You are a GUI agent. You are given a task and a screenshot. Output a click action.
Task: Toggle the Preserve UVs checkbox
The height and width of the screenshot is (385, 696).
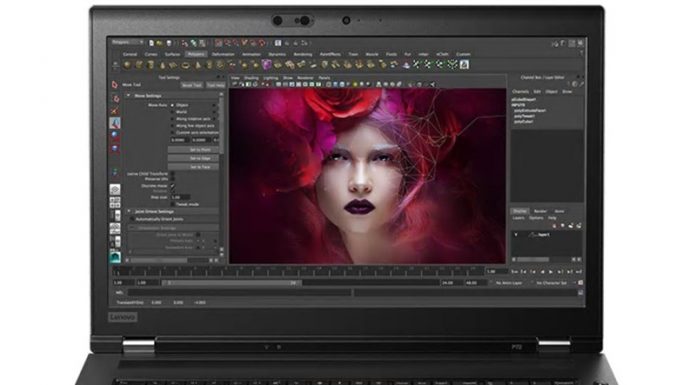point(173,179)
